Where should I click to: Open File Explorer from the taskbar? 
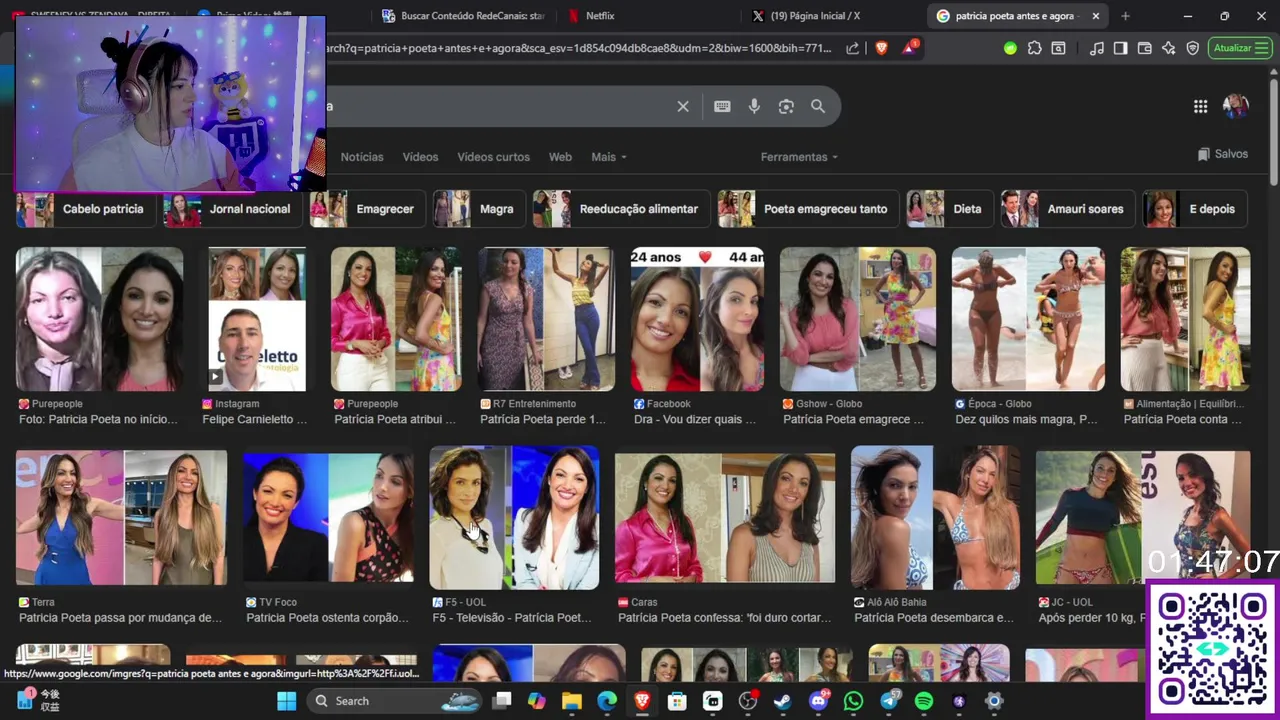click(572, 701)
